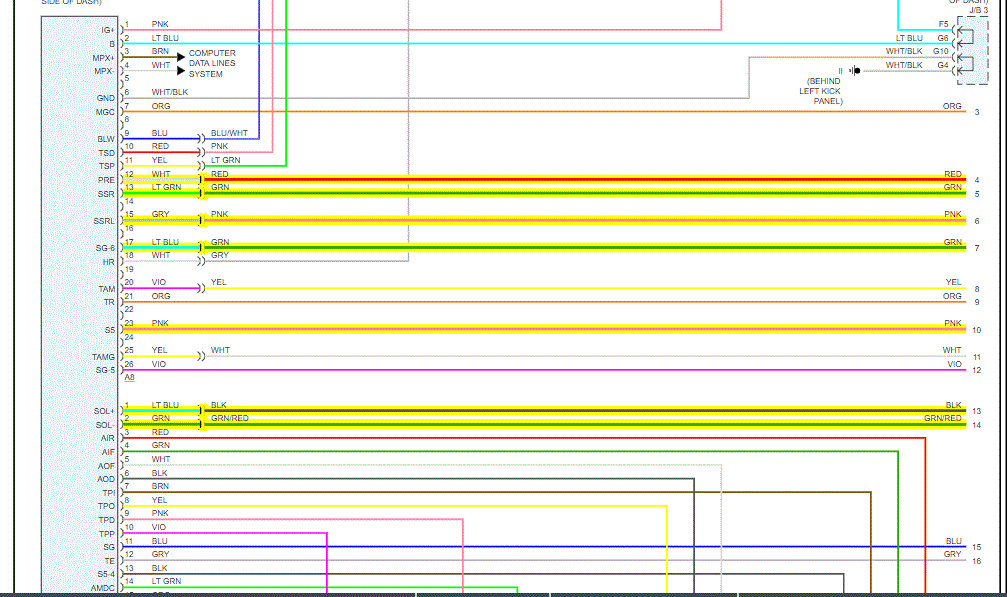Select the BRN label on MPX+ pin 3
The width and height of the screenshot is (1007, 597).
click(x=160, y=51)
